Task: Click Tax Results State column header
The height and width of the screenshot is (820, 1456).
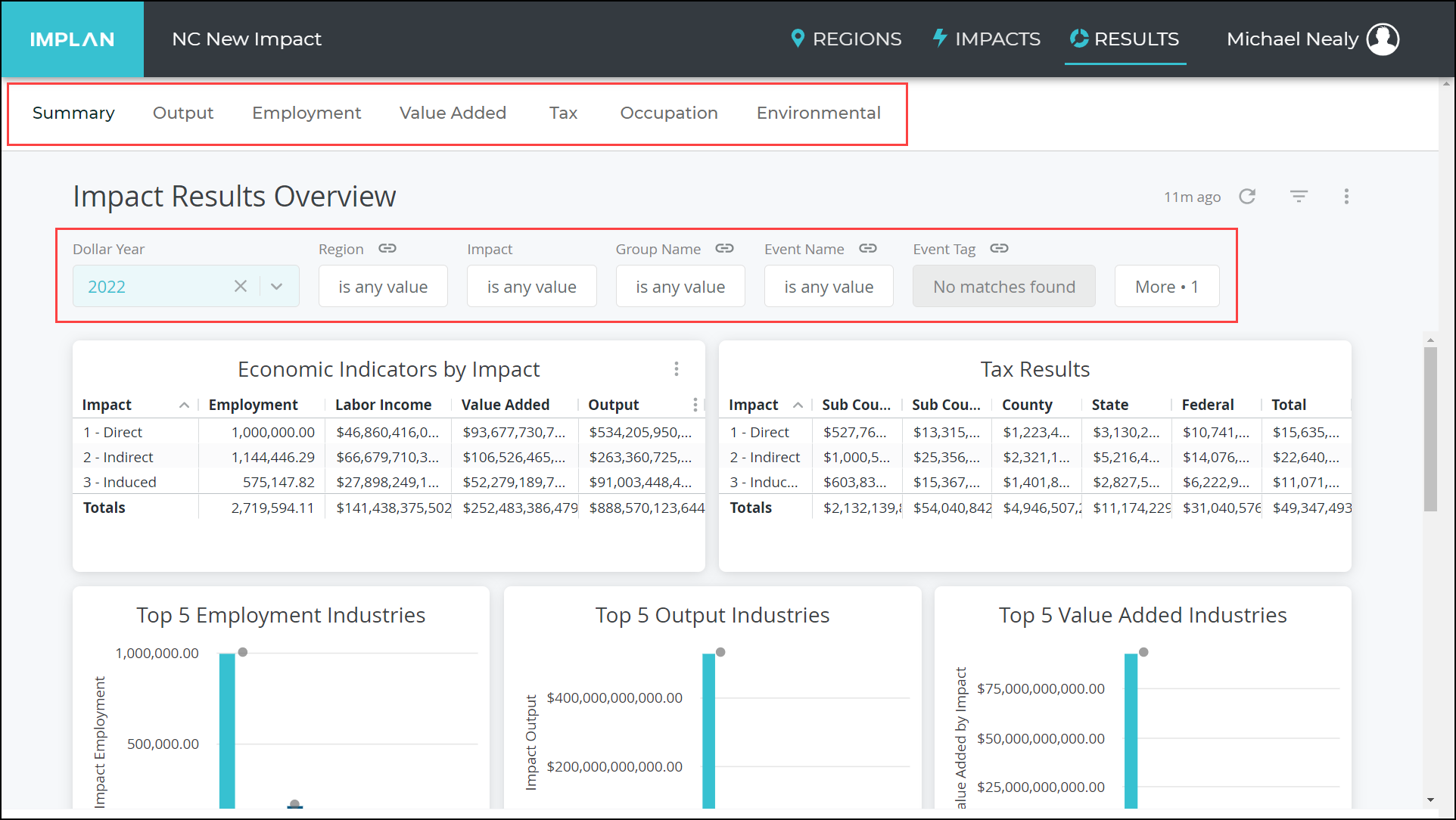Action: point(1109,405)
